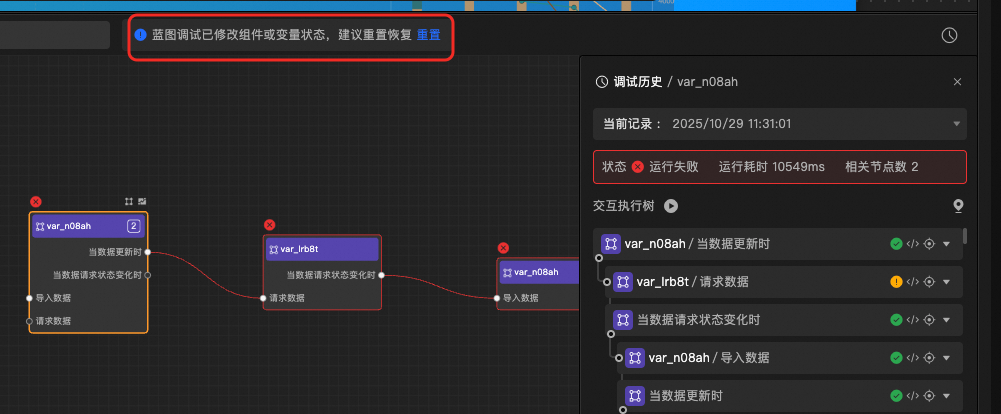Click the execution tree scrollbar thumb
The width and height of the screenshot is (1001, 414).
click(965, 237)
